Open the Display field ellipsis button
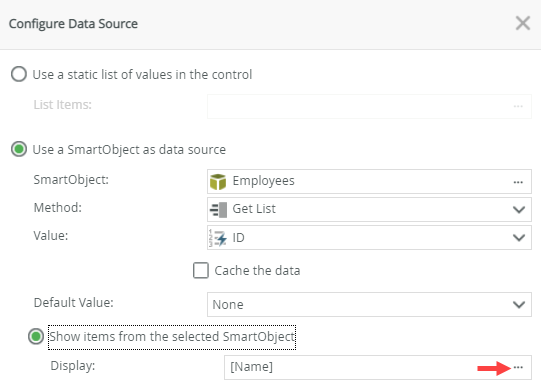The width and height of the screenshot is (541, 389). pyautogui.click(x=518, y=367)
